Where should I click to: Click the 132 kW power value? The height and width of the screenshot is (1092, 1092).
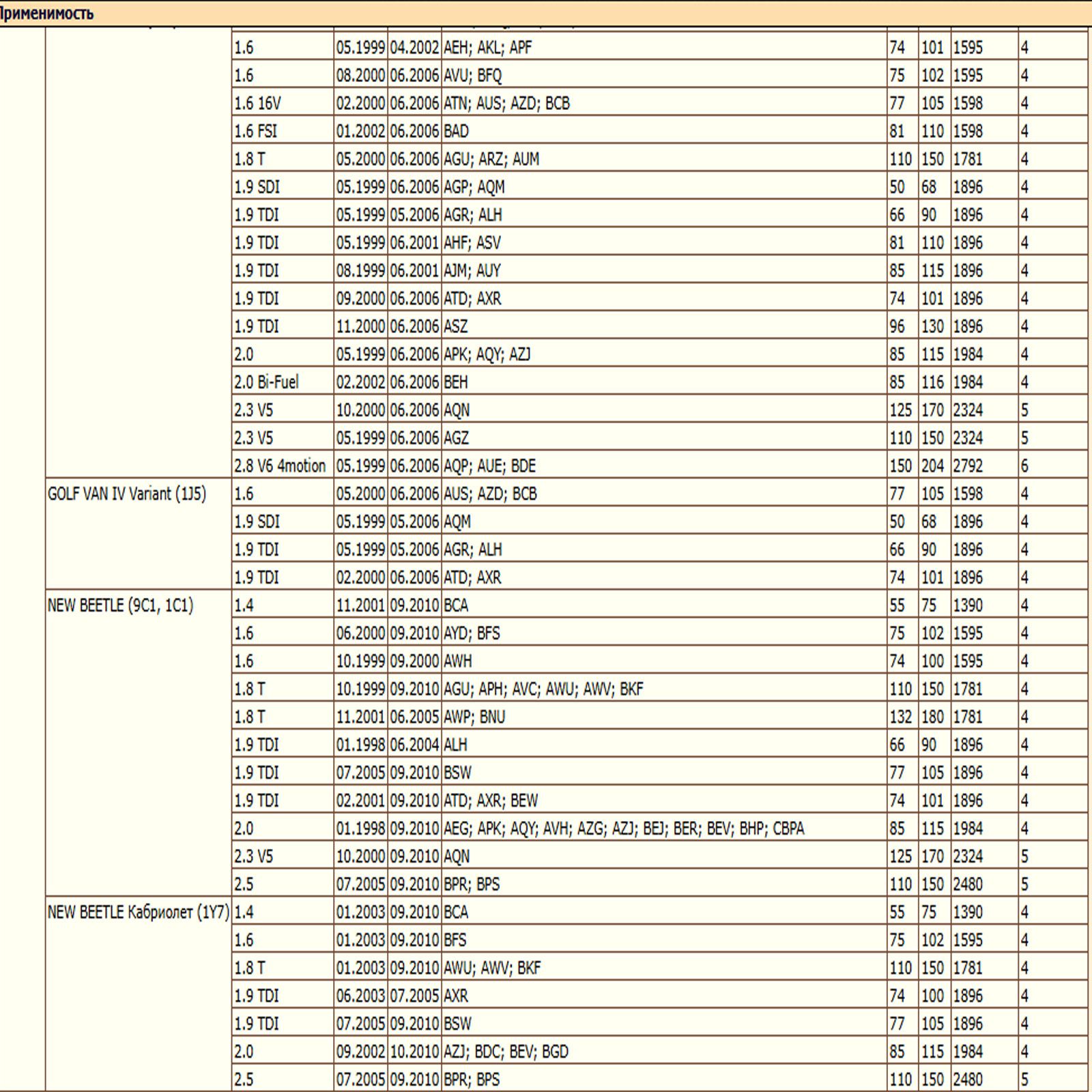(900, 717)
